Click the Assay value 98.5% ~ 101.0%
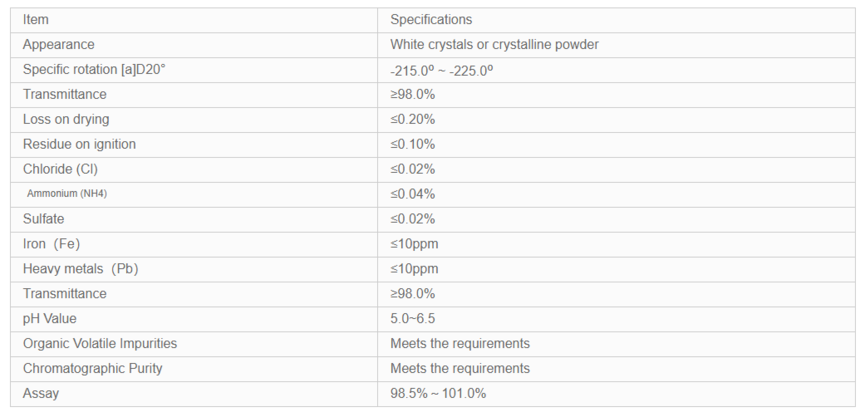The width and height of the screenshot is (860, 417). (438, 393)
